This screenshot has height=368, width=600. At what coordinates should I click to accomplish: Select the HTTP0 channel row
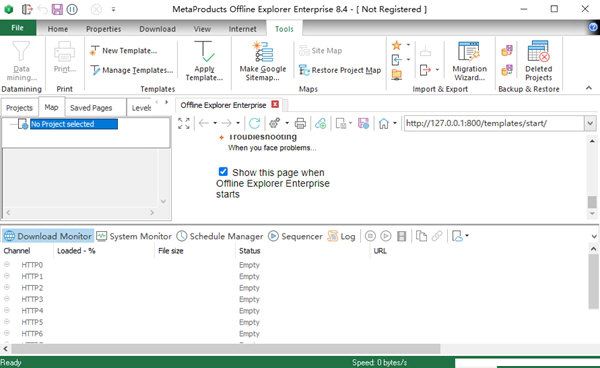coord(294,265)
